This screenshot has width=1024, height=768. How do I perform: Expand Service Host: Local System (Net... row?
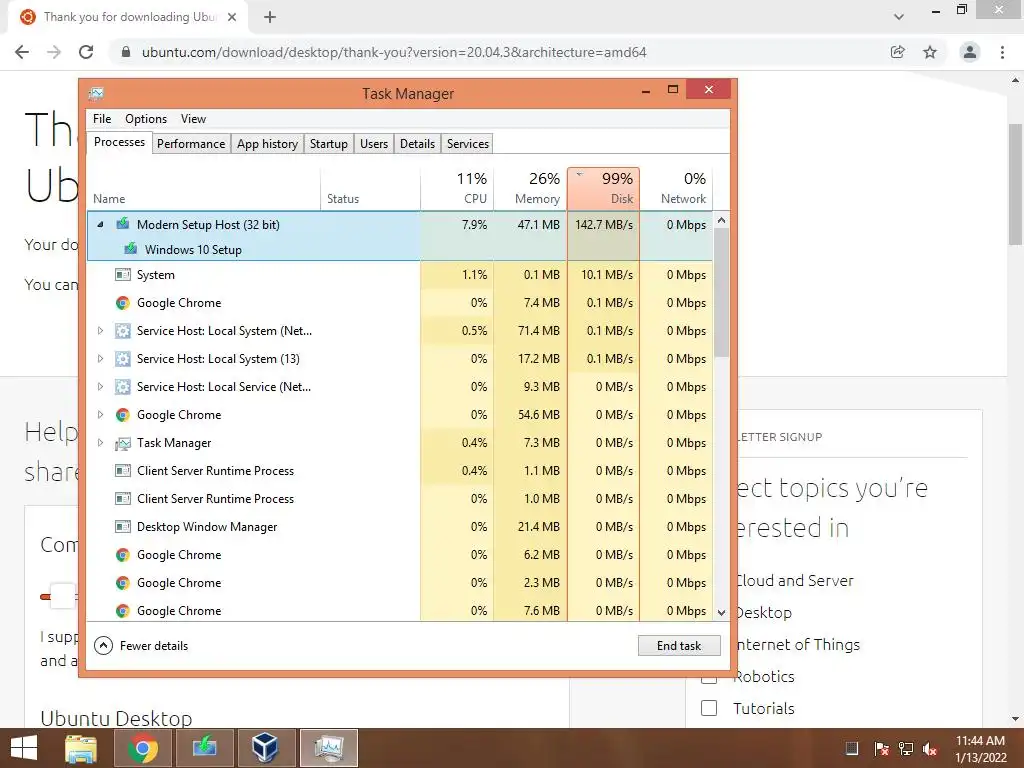101,330
